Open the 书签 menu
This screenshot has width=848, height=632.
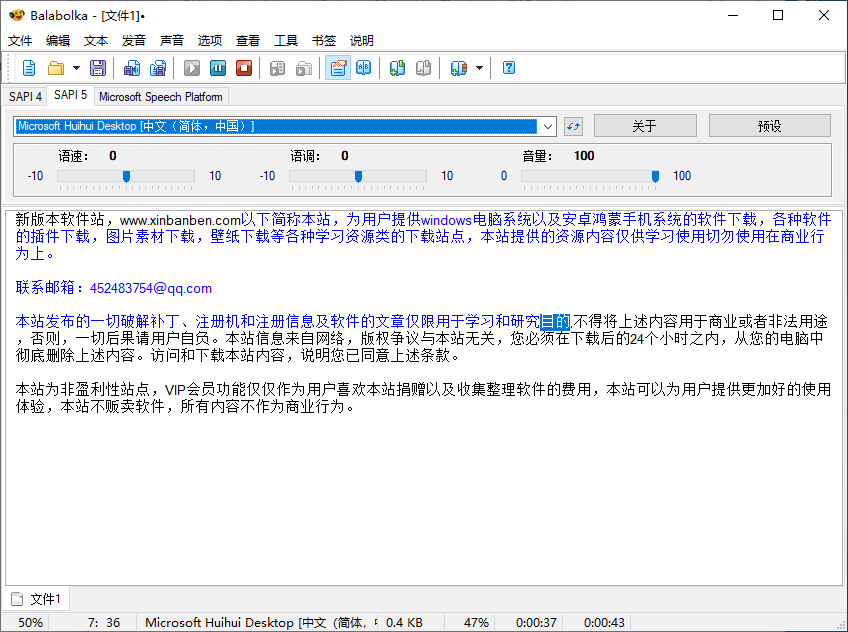point(324,41)
